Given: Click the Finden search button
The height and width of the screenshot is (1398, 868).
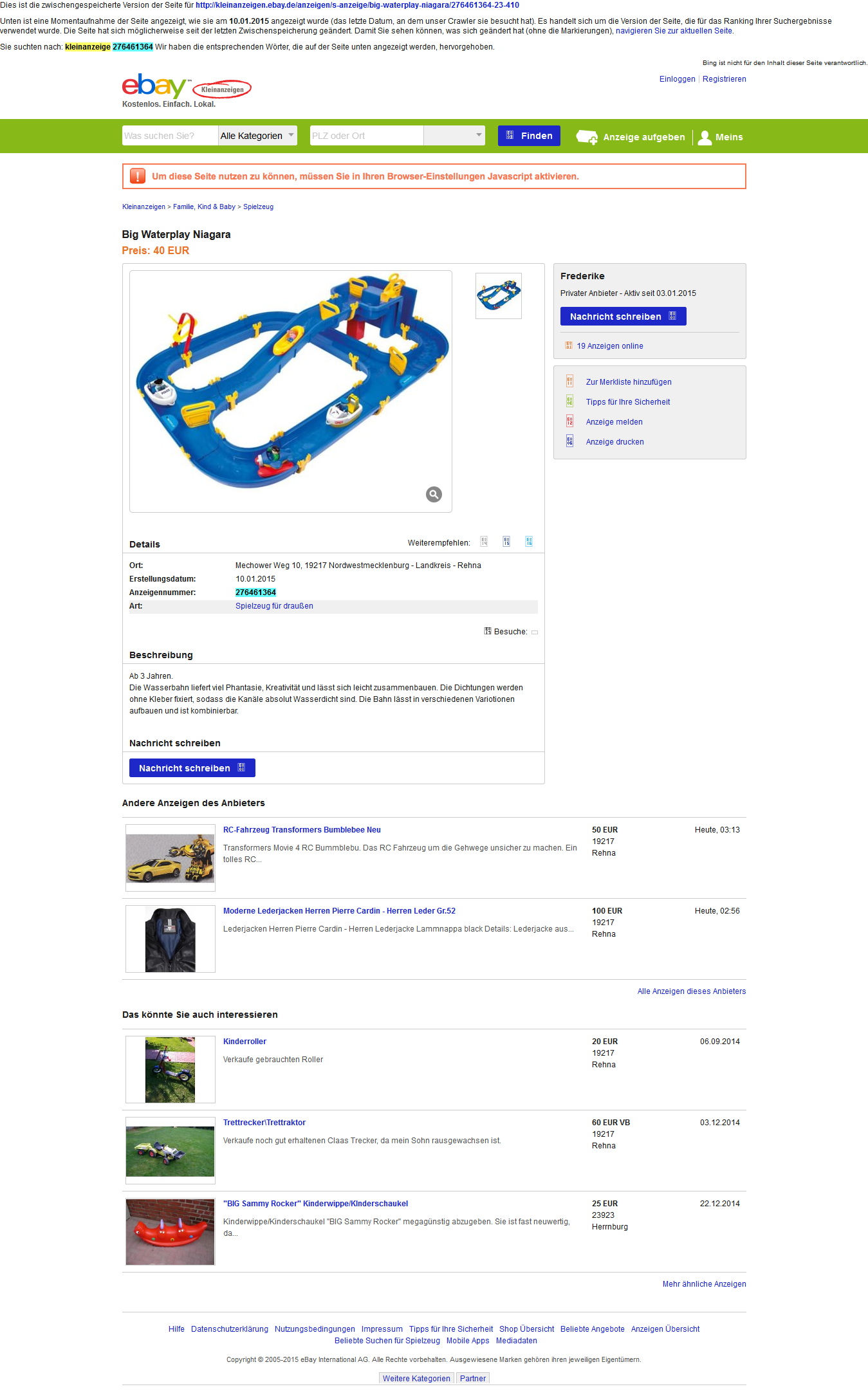Looking at the screenshot, I should (529, 136).
